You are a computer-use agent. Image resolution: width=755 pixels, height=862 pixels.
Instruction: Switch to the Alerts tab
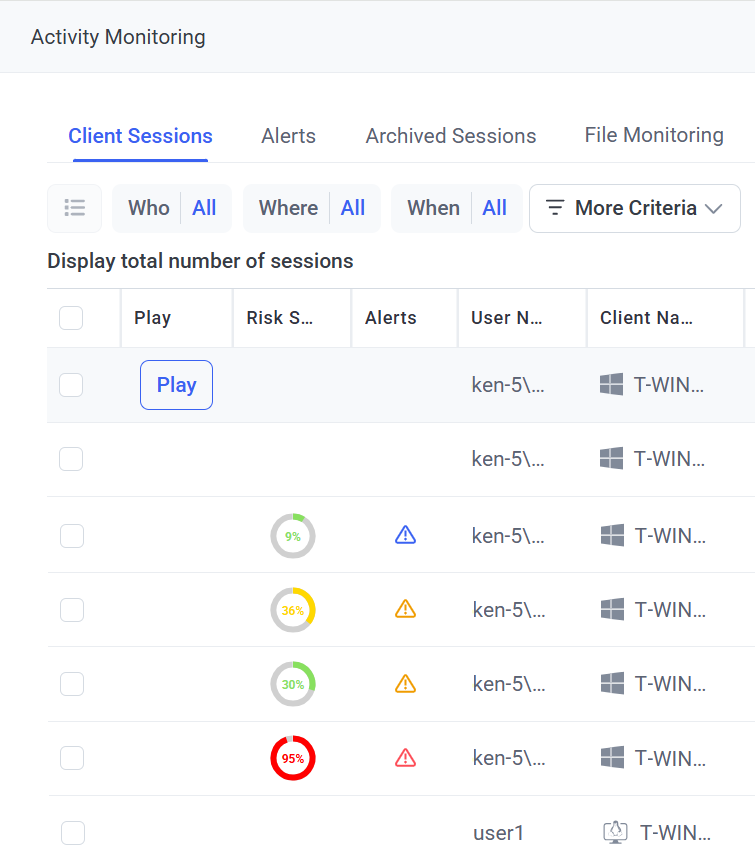(x=288, y=136)
